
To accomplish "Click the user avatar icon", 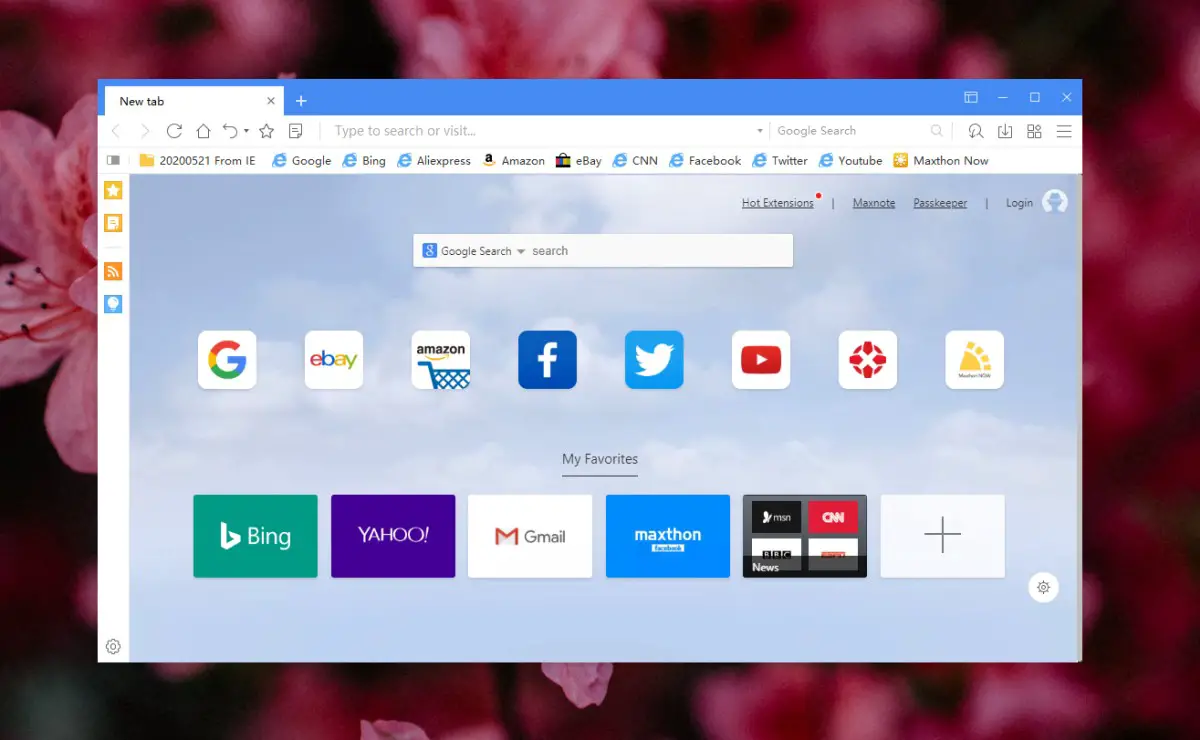I will click(1055, 202).
